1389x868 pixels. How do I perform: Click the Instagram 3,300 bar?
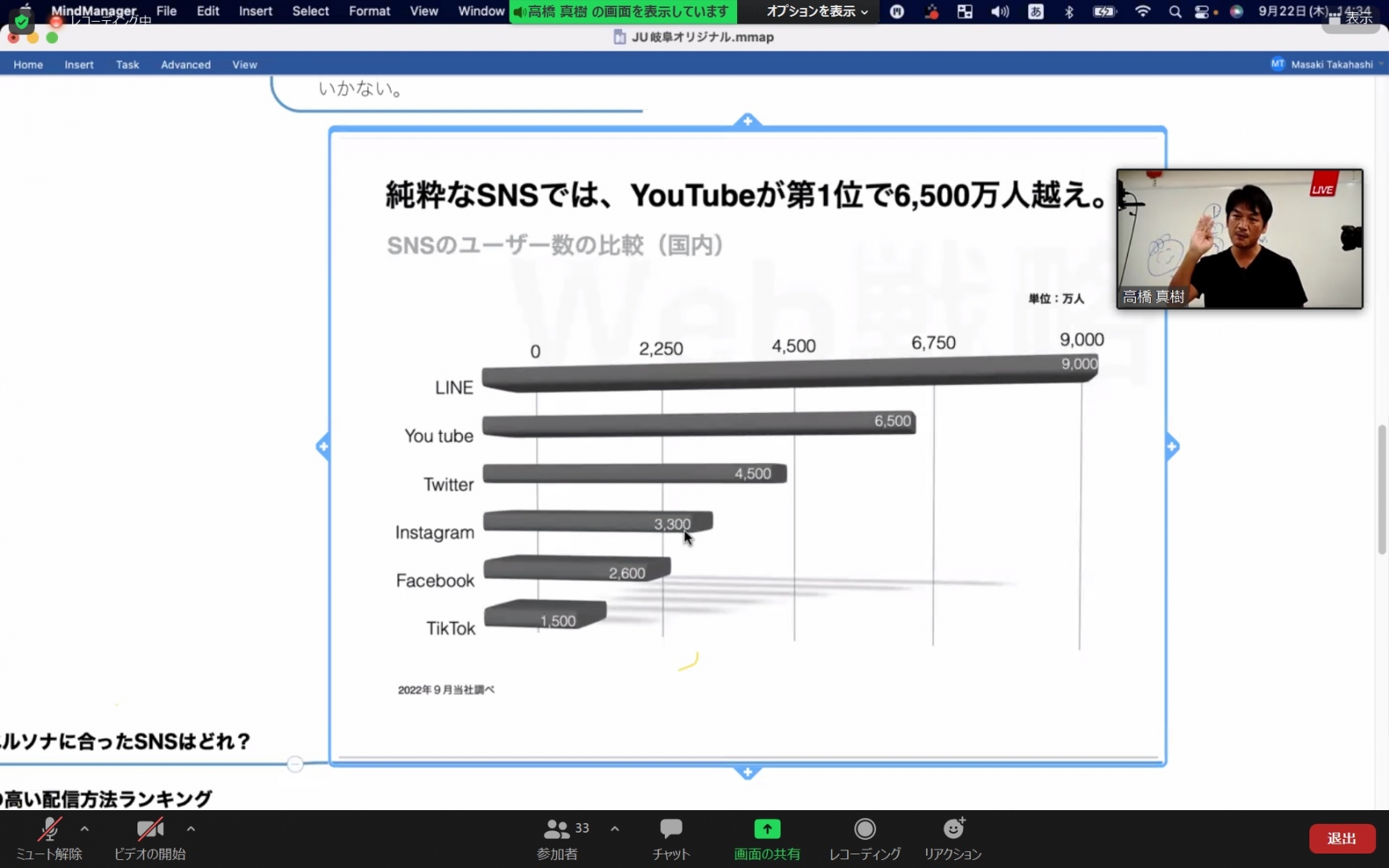point(597,522)
